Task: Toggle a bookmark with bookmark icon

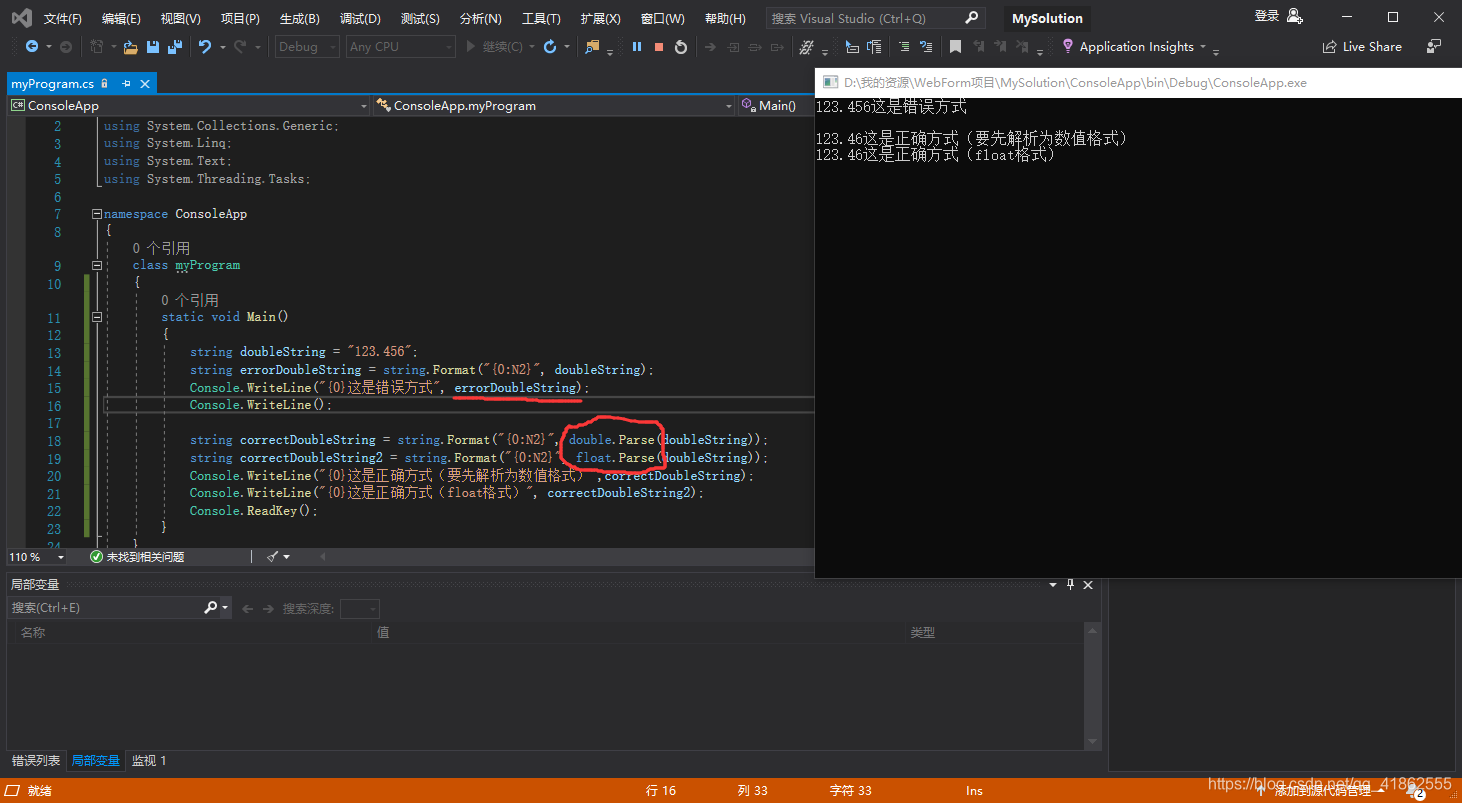Action: tap(955, 46)
